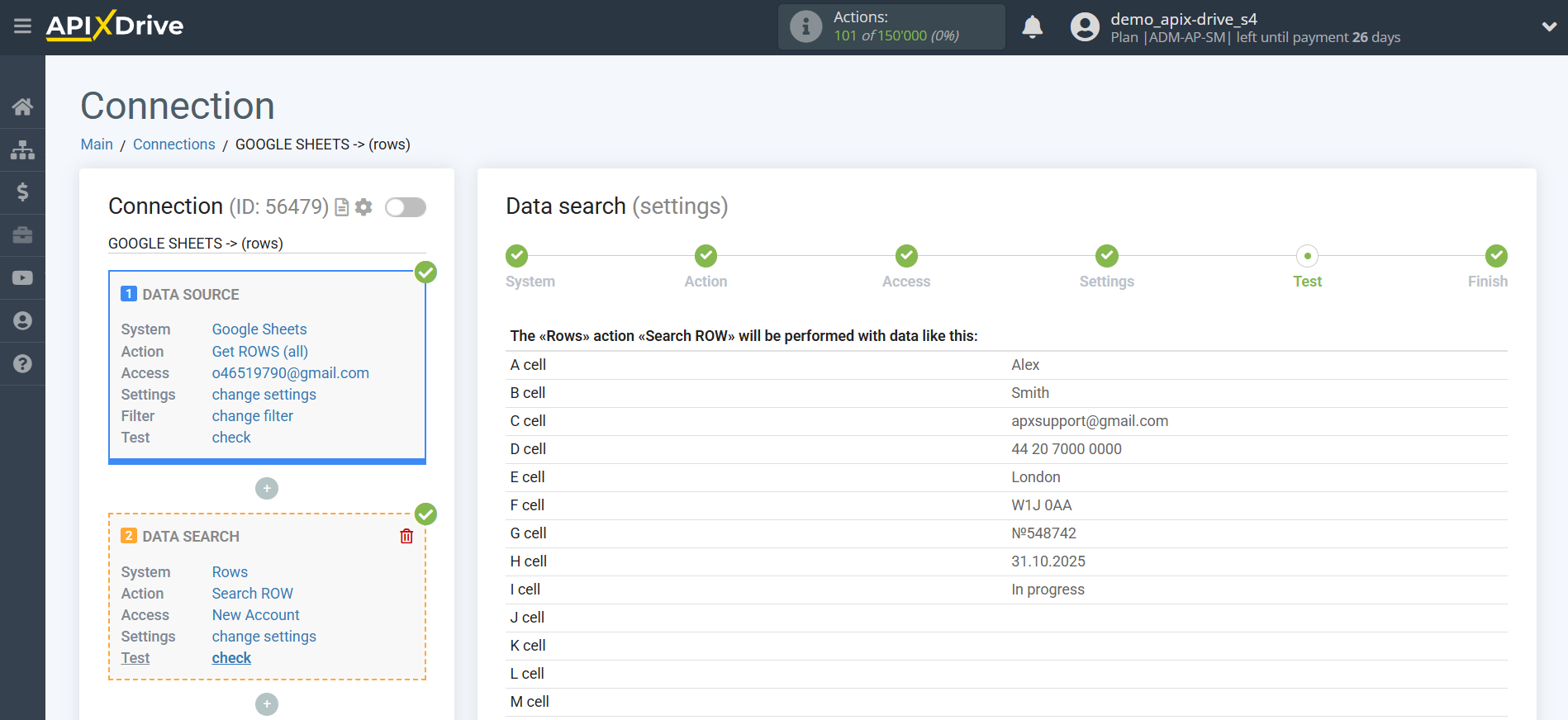The height and width of the screenshot is (720, 1568).
Task: Click Data Source check test link
Action: (231, 438)
